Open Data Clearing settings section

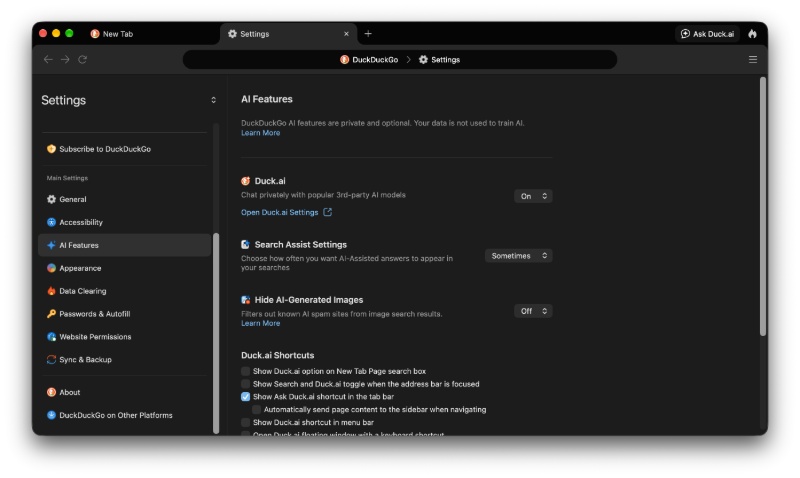tap(124, 291)
